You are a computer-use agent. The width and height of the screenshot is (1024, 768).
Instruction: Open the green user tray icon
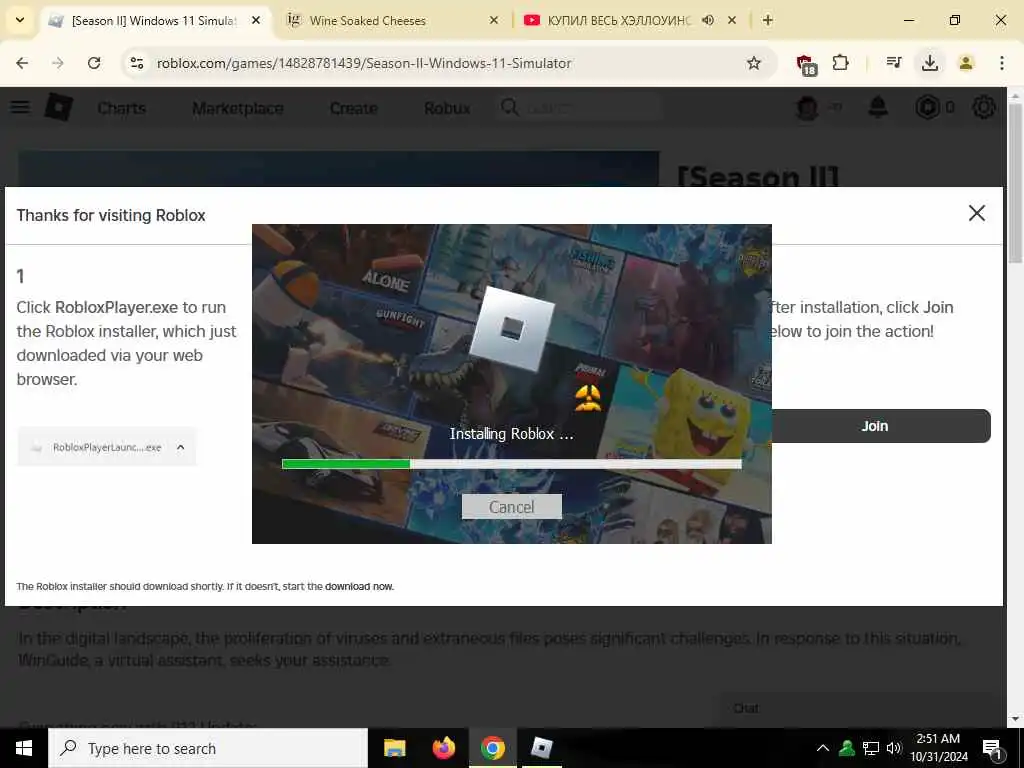pyautogui.click(x=847, y=748)
